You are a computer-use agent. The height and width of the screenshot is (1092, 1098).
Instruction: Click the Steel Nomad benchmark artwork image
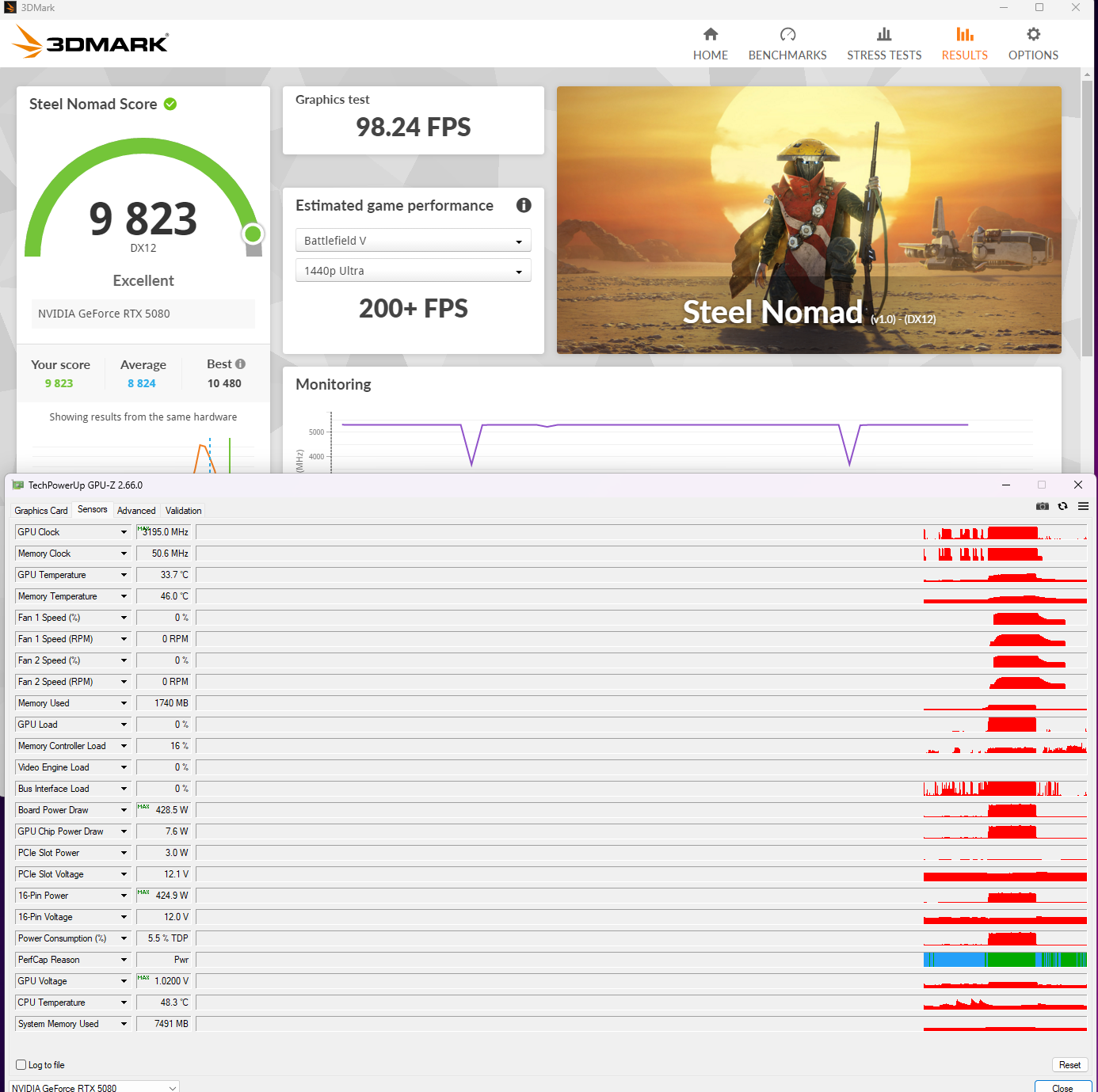pyautogui.click(x=809, y=220)
